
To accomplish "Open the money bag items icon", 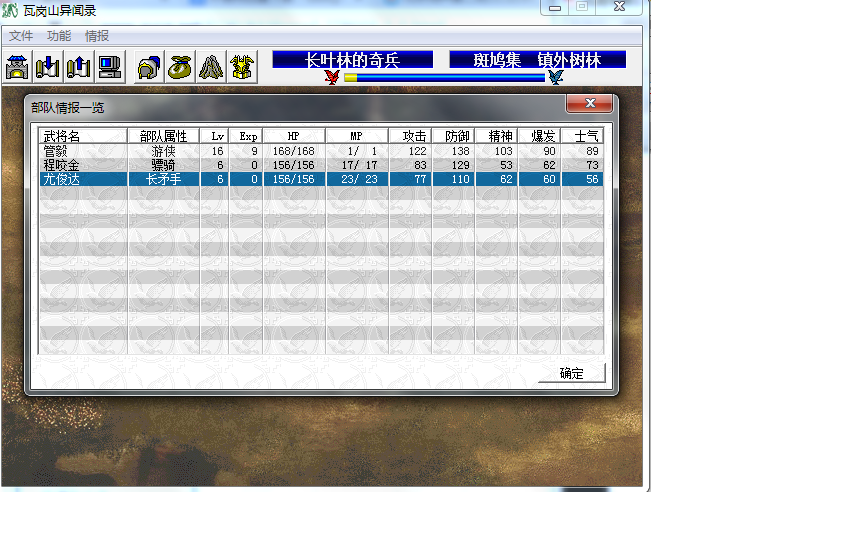I will (180, 68).
